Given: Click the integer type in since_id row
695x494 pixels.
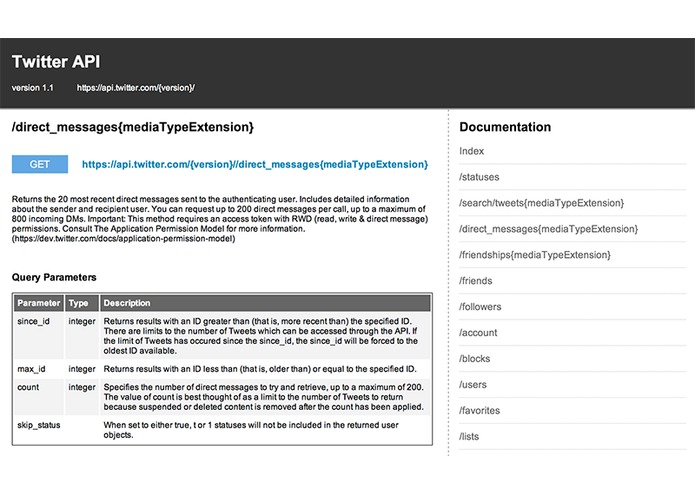Looking at the screenshot, I should pyautogui.click(x=82, y=321).
